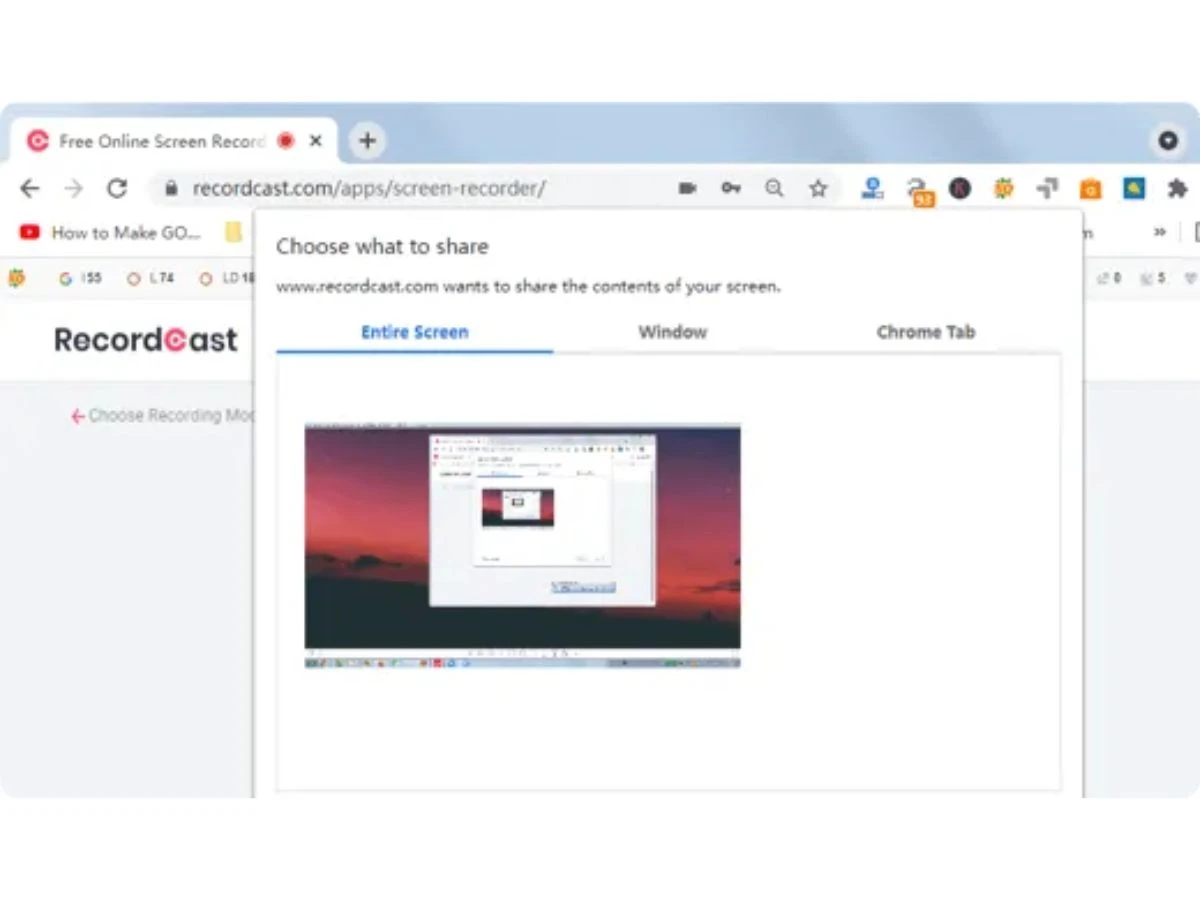Switch to the Window tab

click(672, 332)
